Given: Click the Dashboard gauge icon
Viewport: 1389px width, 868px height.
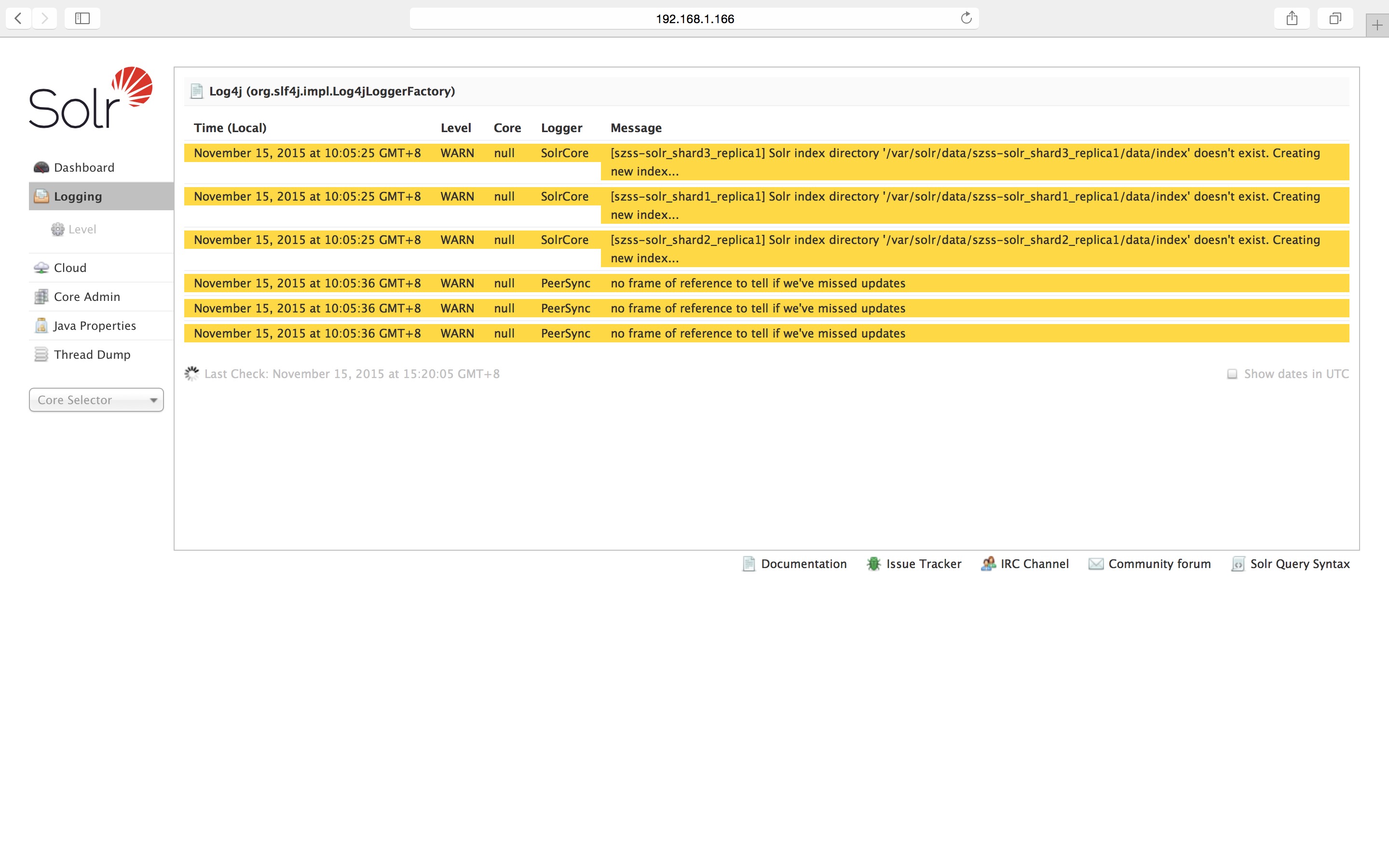Looking at the screenshot, I should coord(41,168).
